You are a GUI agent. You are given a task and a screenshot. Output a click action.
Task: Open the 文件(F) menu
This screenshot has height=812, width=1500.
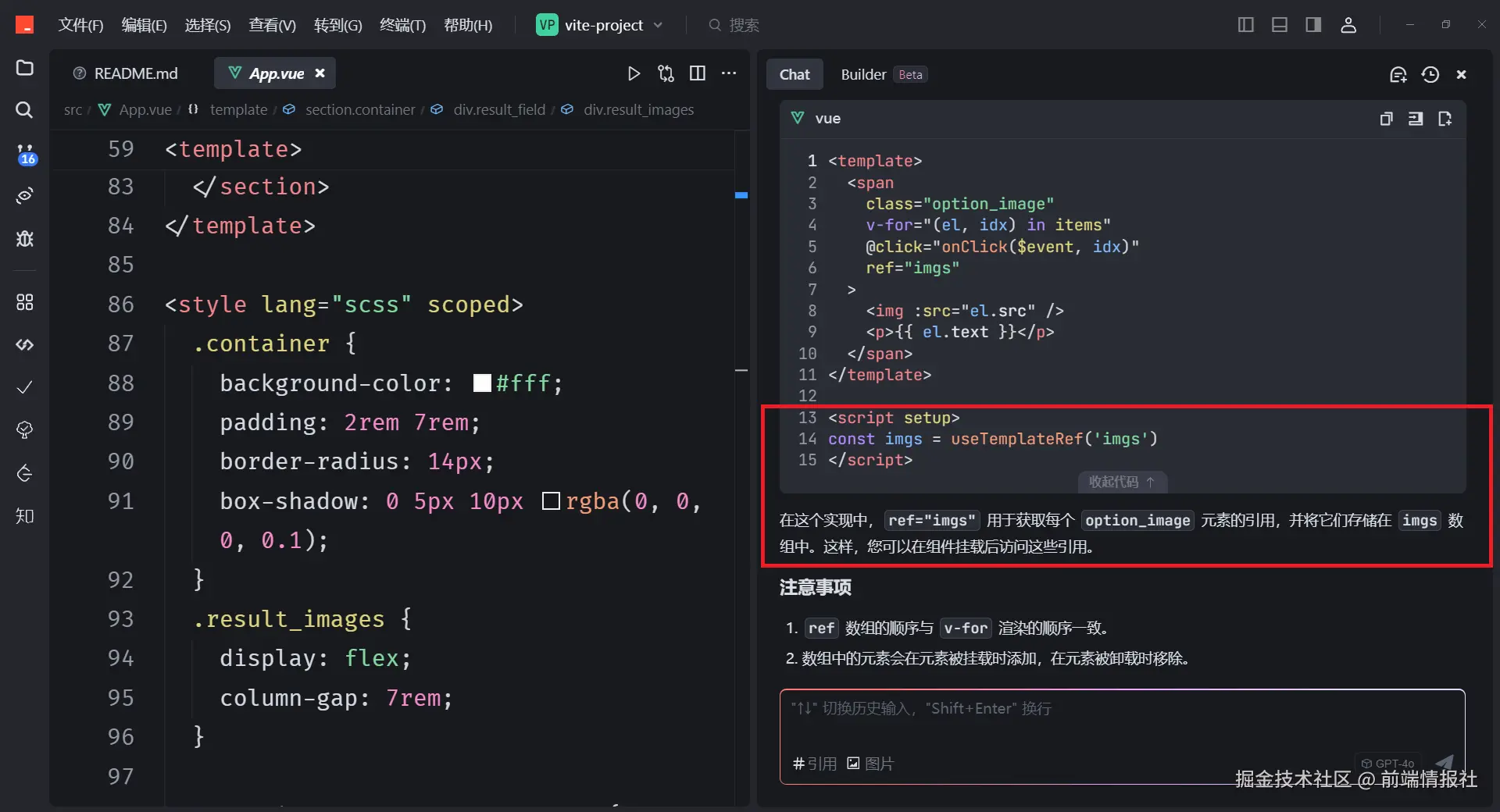pyautogui.click(x=80, y=25)
